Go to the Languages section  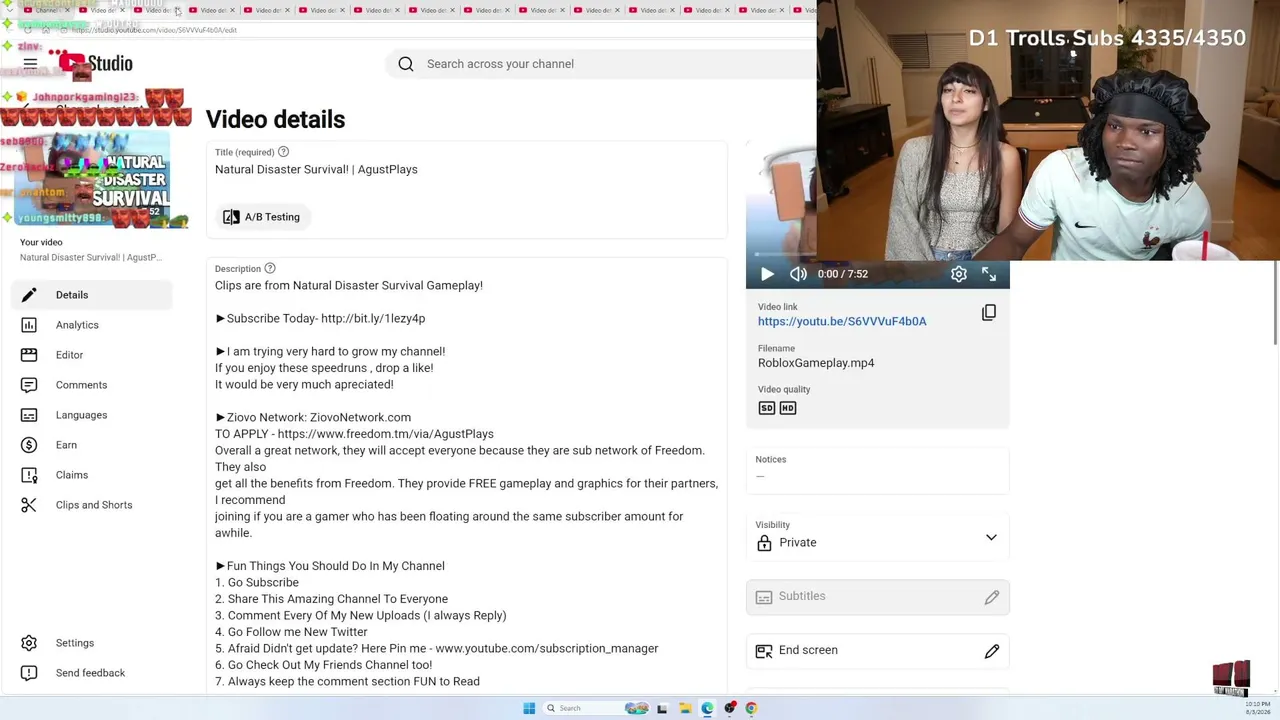click(81, 415)
